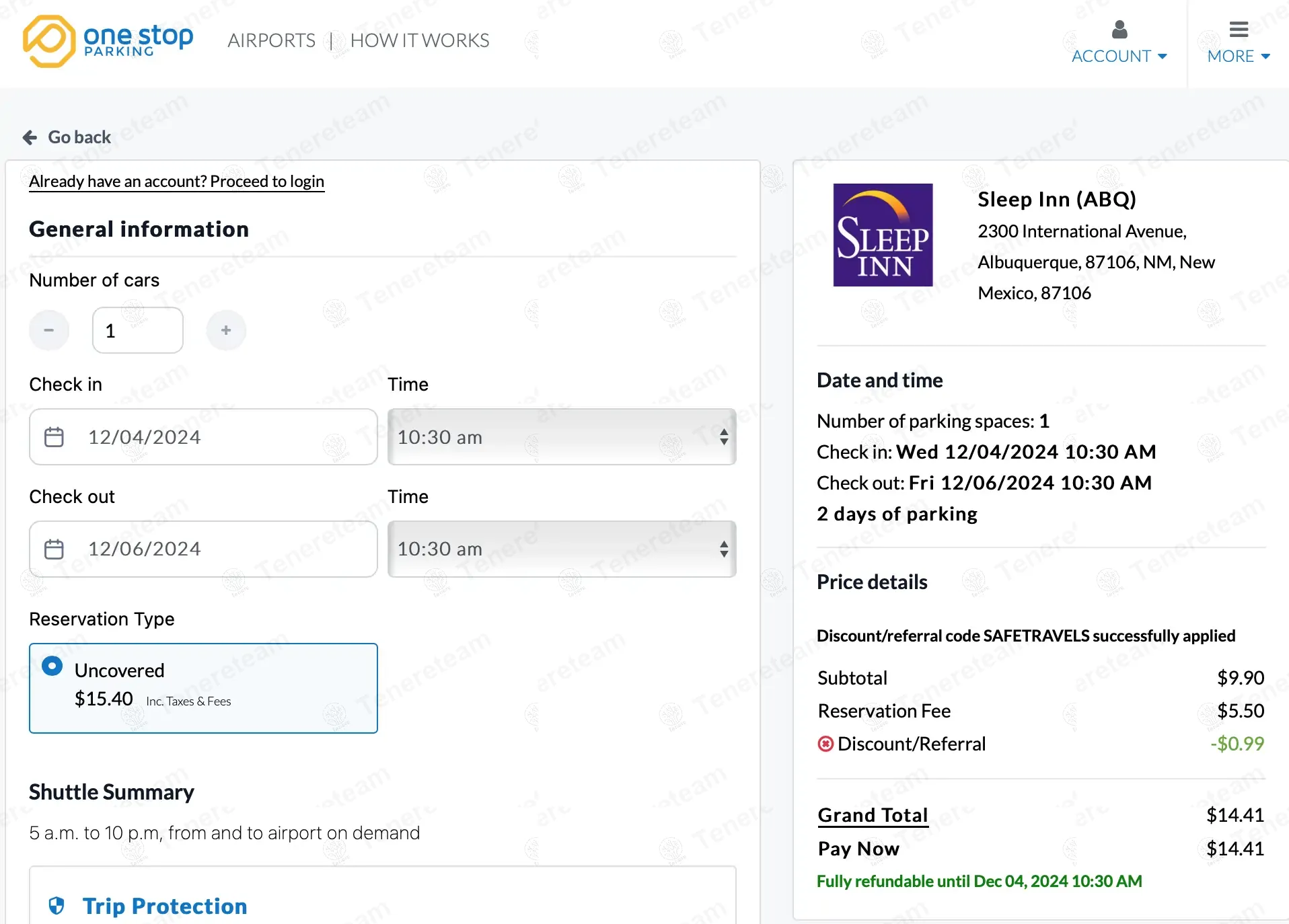1289x924 pixels.
Task: Click the number of cars input field
Action: pyautogui.click(x=138, y=330)
